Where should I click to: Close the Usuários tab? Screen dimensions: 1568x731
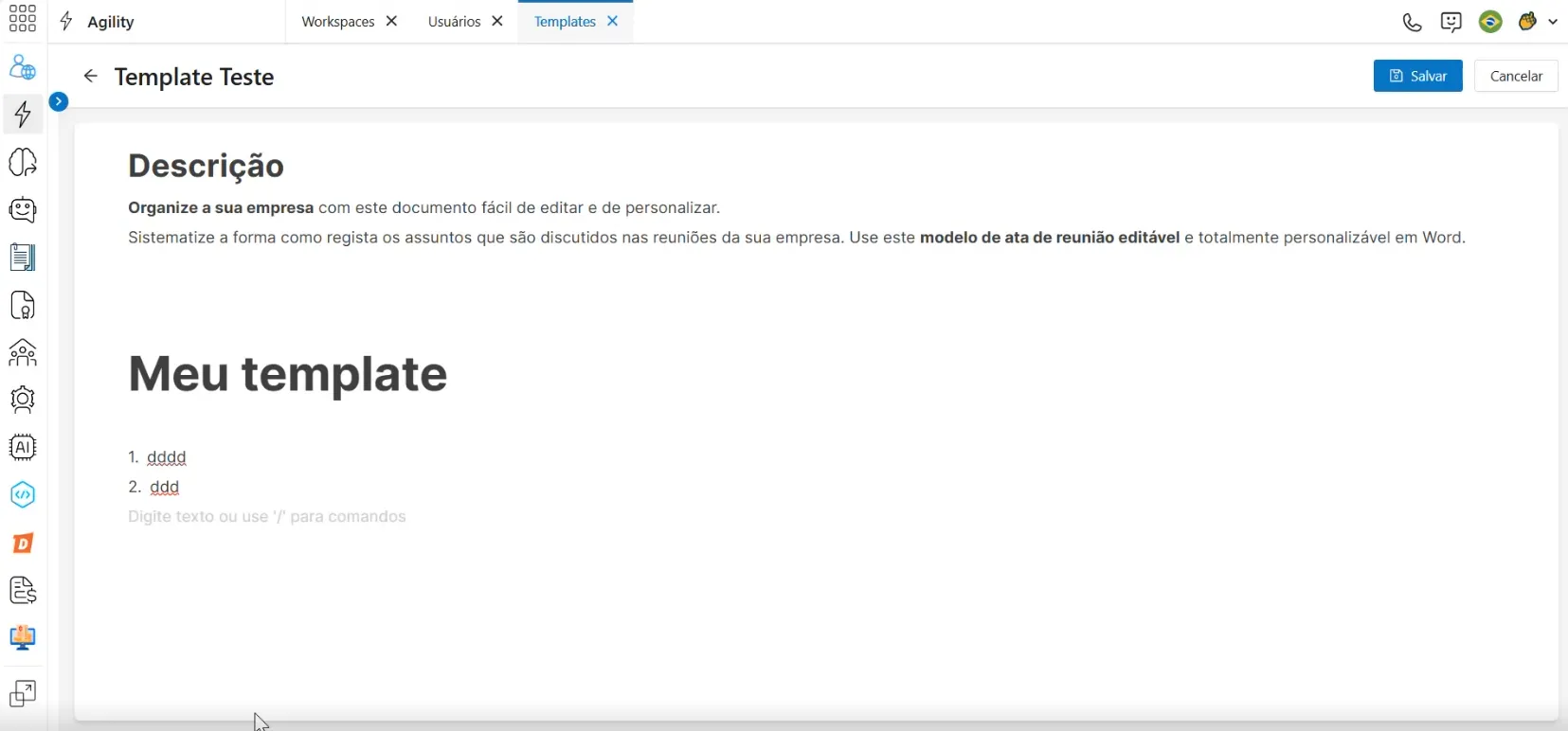point(497,21)
